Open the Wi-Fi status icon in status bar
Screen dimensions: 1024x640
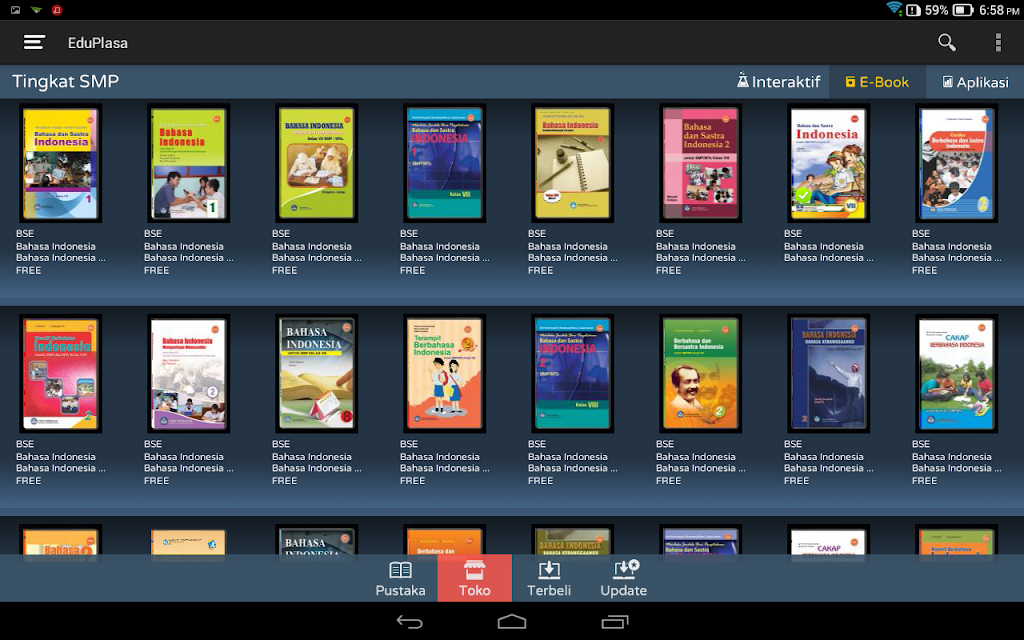[894, 9]
